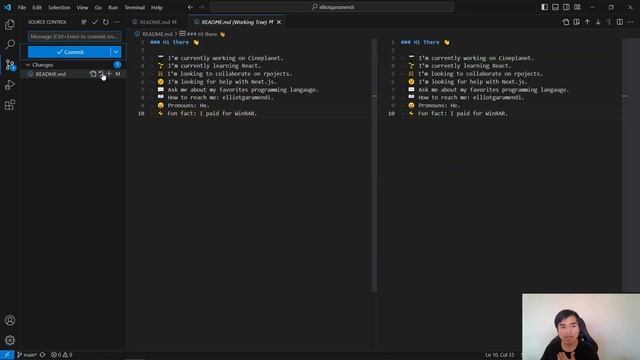Go back using navigation arrow
Screen dimensions: 640x360
(190, 7)
